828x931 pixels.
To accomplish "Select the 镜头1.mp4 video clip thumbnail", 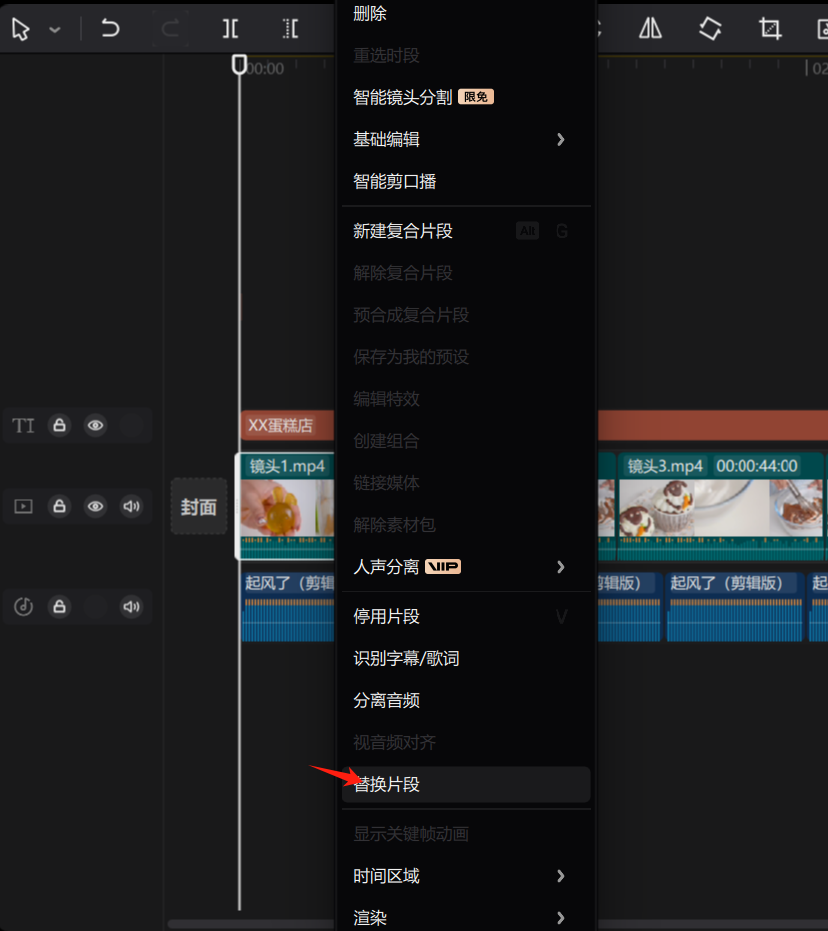I will pyautogui.click(x=287, y=506).
